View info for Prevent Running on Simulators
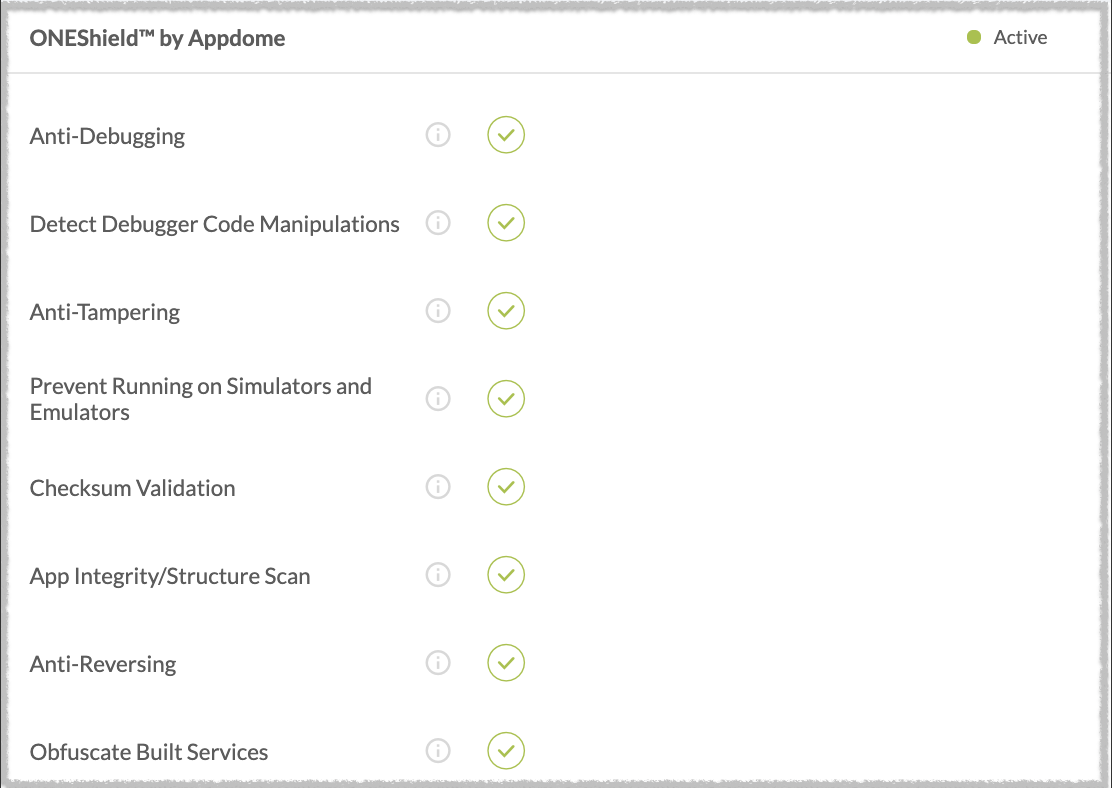The width and height of the screenshot is (1112, 788). click(x=438, y=399)
